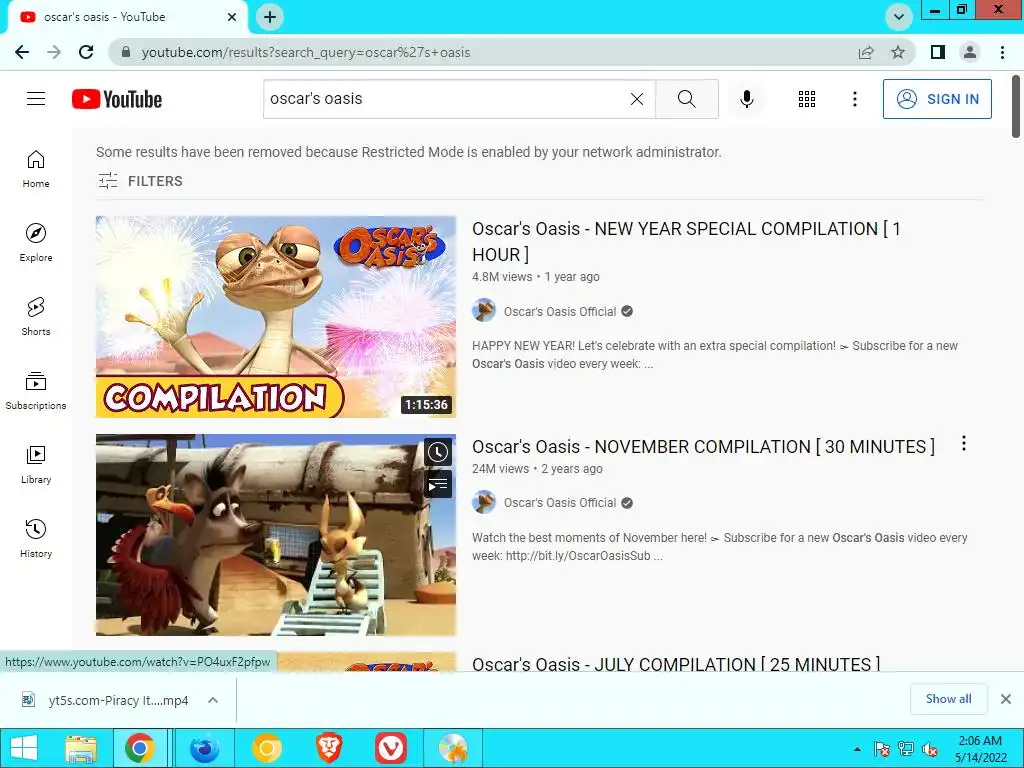This screenshot has width=1024, height=768.
Task: Launch Vivaldi browser from taskbar
Action: [x=391, y=748]
